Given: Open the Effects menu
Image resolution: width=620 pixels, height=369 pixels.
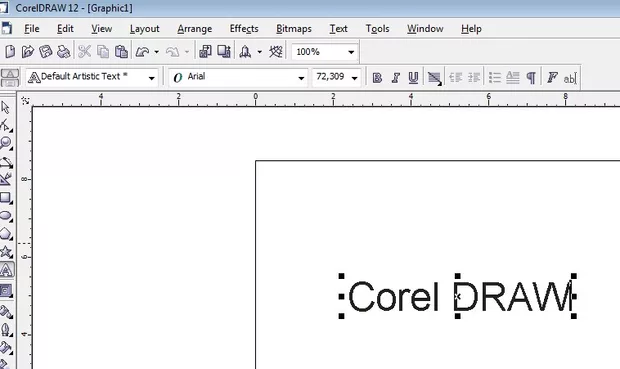Looking at the screenshot, I should tap(244, 29).
